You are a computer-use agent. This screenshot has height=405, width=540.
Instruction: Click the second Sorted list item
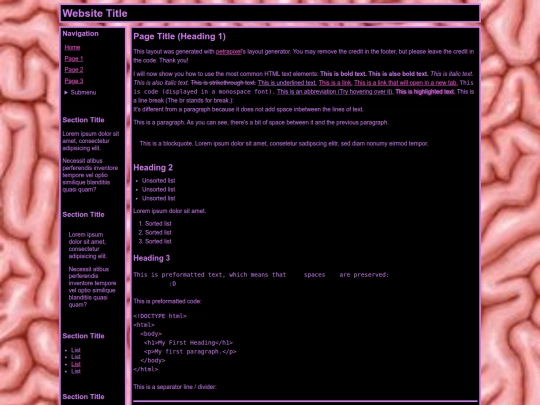pyautogui.click(x=158, y=232)
